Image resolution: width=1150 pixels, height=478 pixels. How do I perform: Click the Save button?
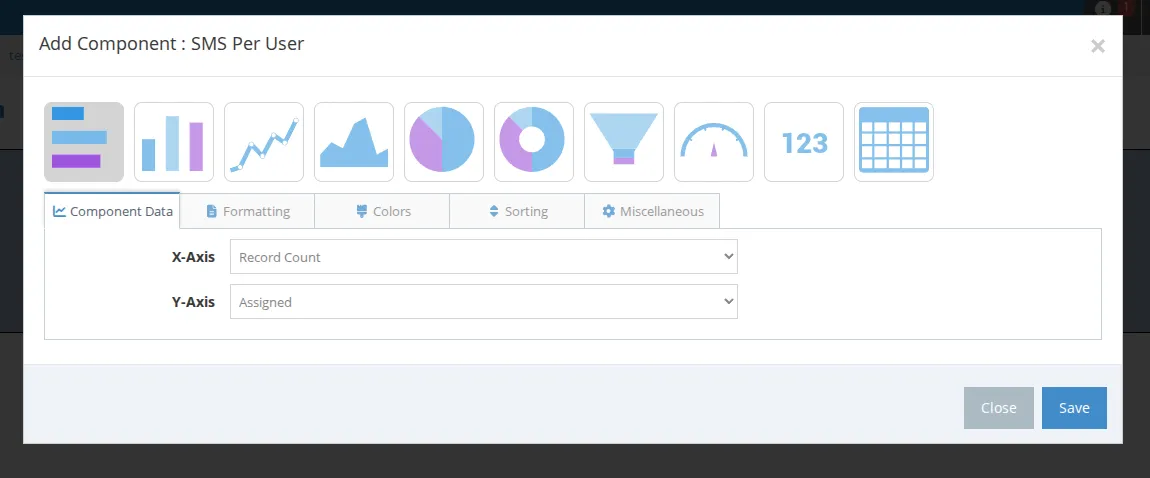click(x=1074, y=408)
